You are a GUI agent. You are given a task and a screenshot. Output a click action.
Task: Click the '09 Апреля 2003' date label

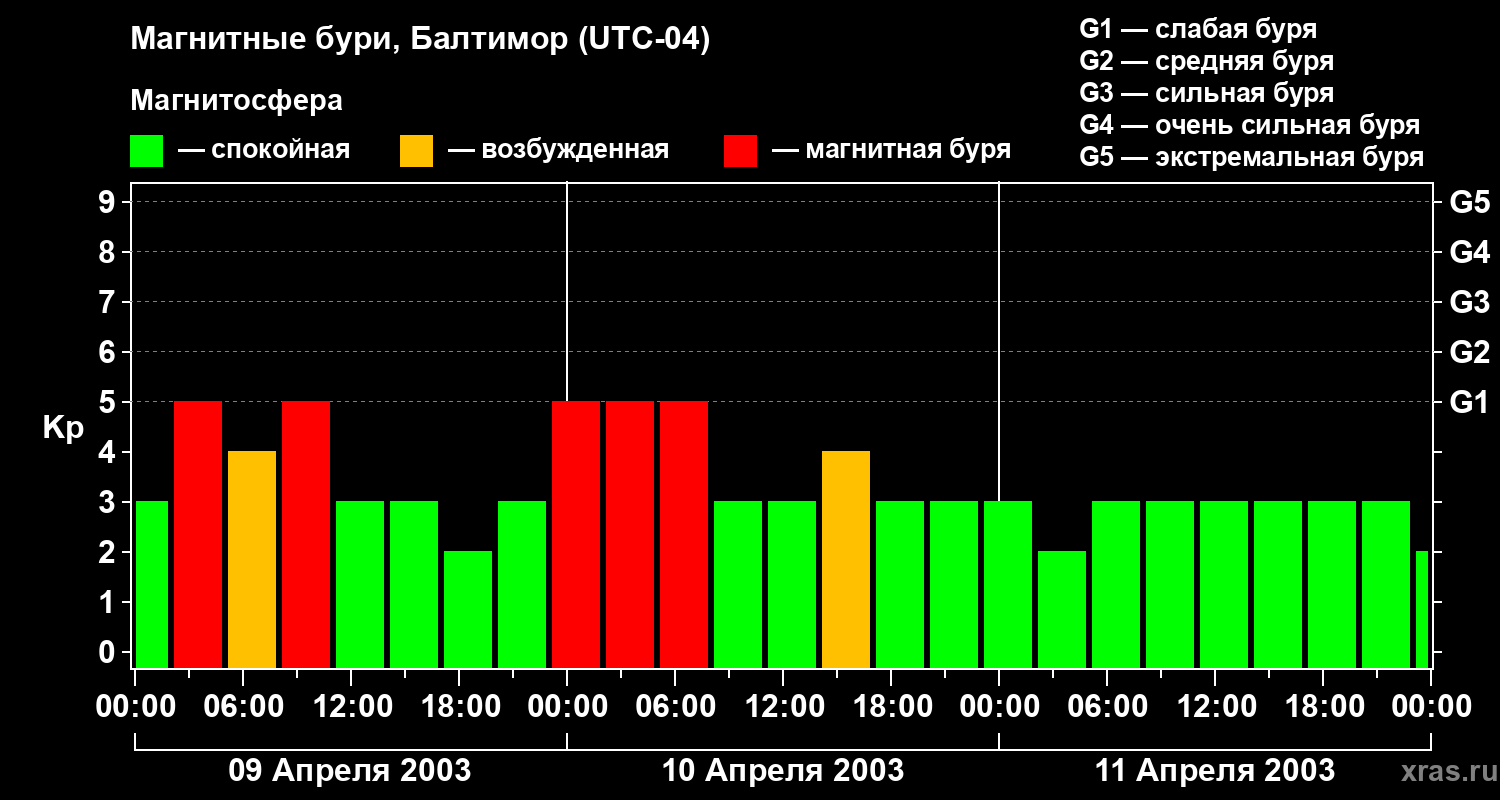350,771
